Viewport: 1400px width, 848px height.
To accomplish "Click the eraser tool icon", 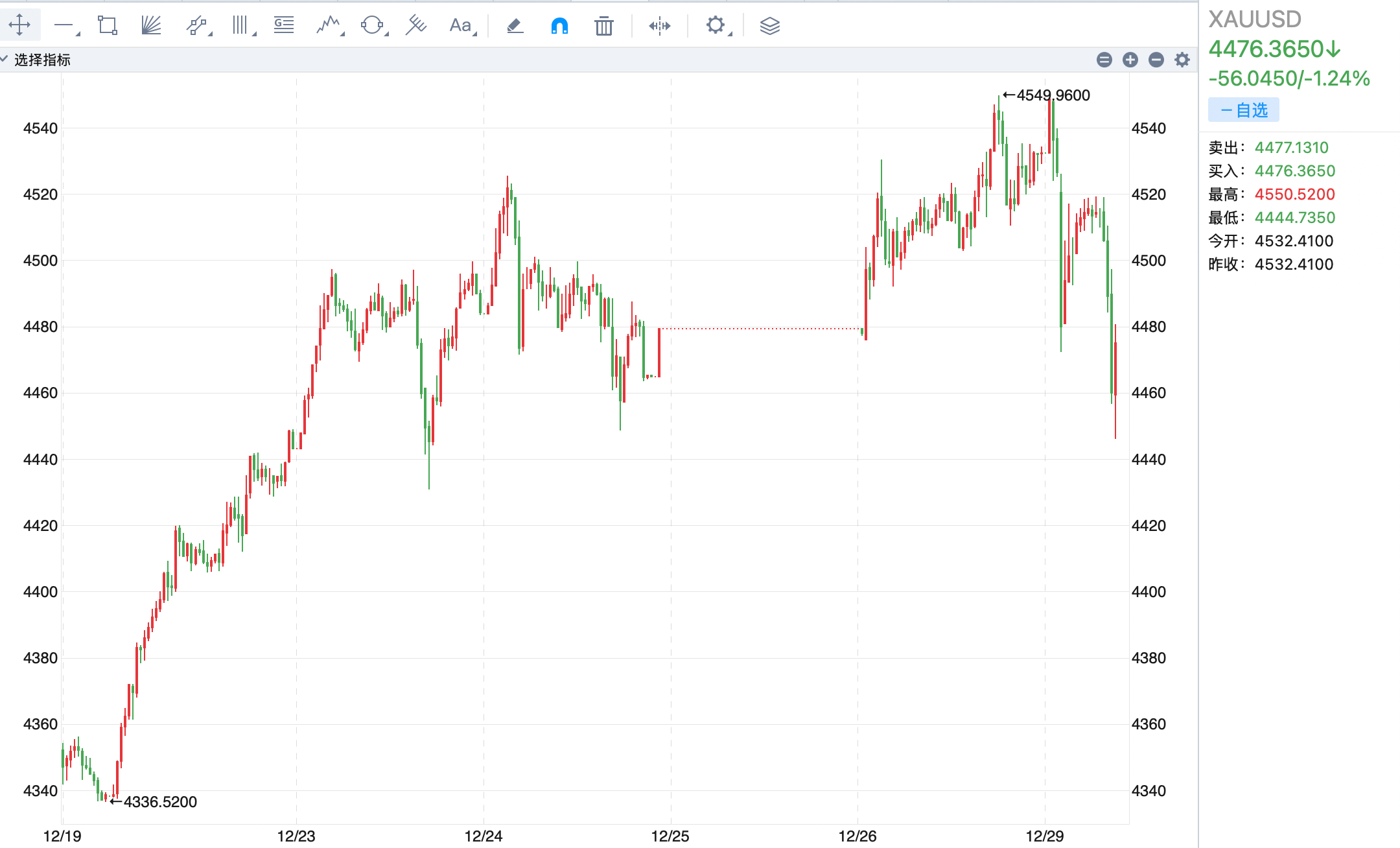I will pos(515,25).
